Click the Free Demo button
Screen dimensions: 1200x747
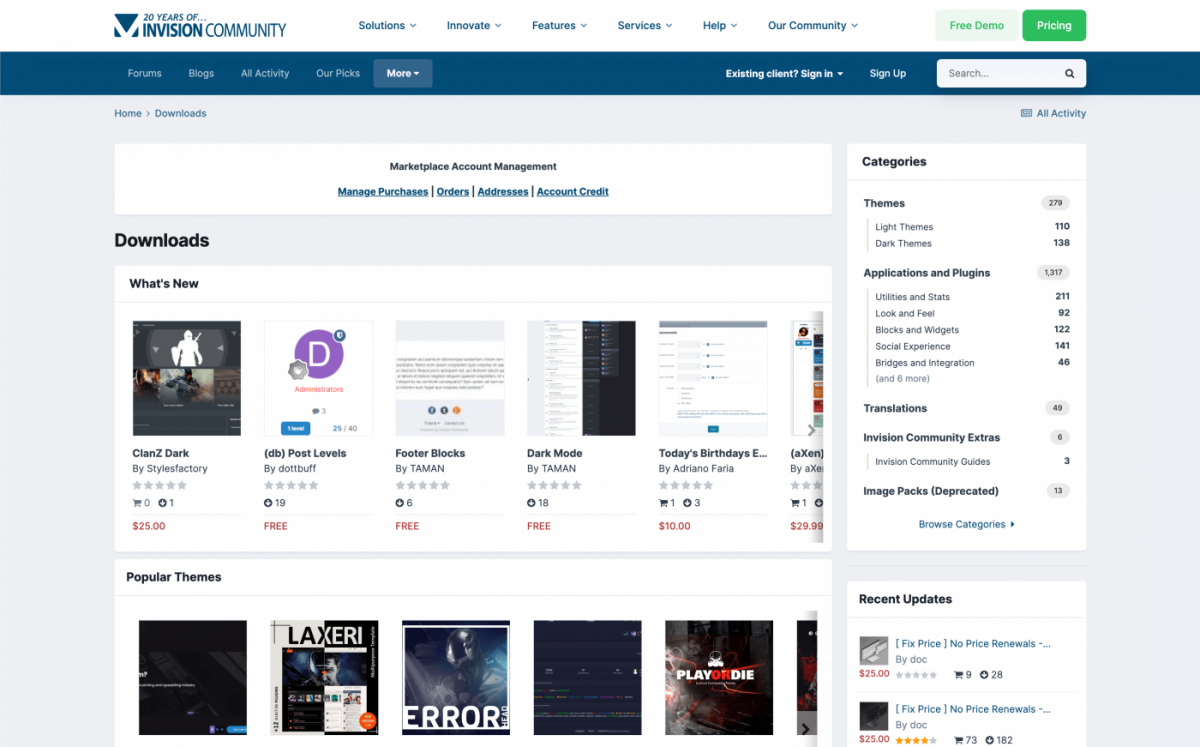point(977,26)
